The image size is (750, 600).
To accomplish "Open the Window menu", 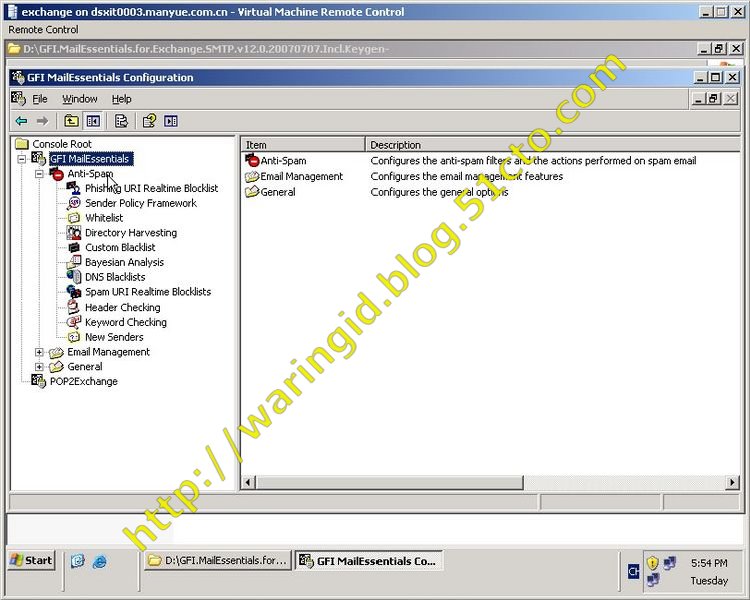I will pos(80,99).
